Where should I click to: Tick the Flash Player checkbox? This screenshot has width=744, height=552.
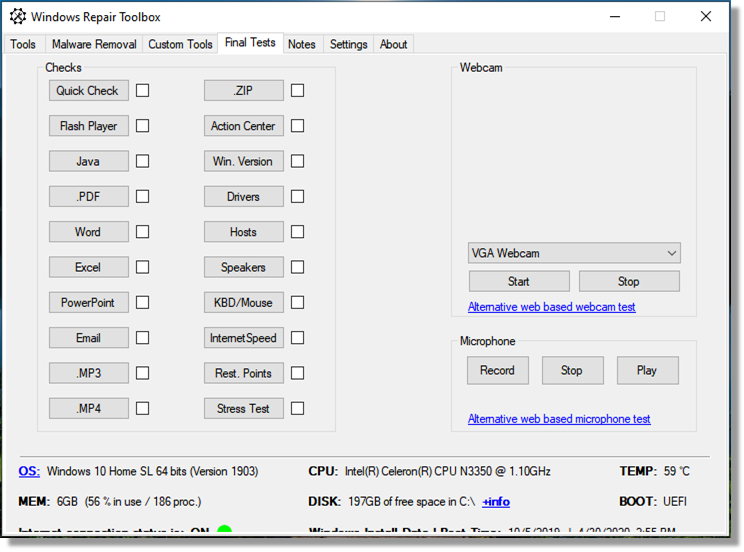(142, 126)
